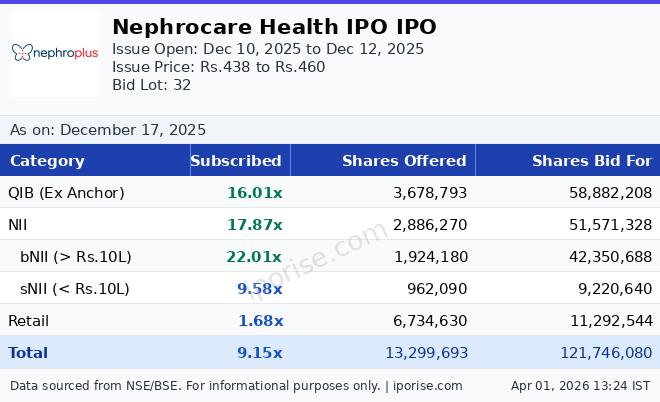
Task: Click the As on December 17, 2025 date
Action: coord(108,130)
